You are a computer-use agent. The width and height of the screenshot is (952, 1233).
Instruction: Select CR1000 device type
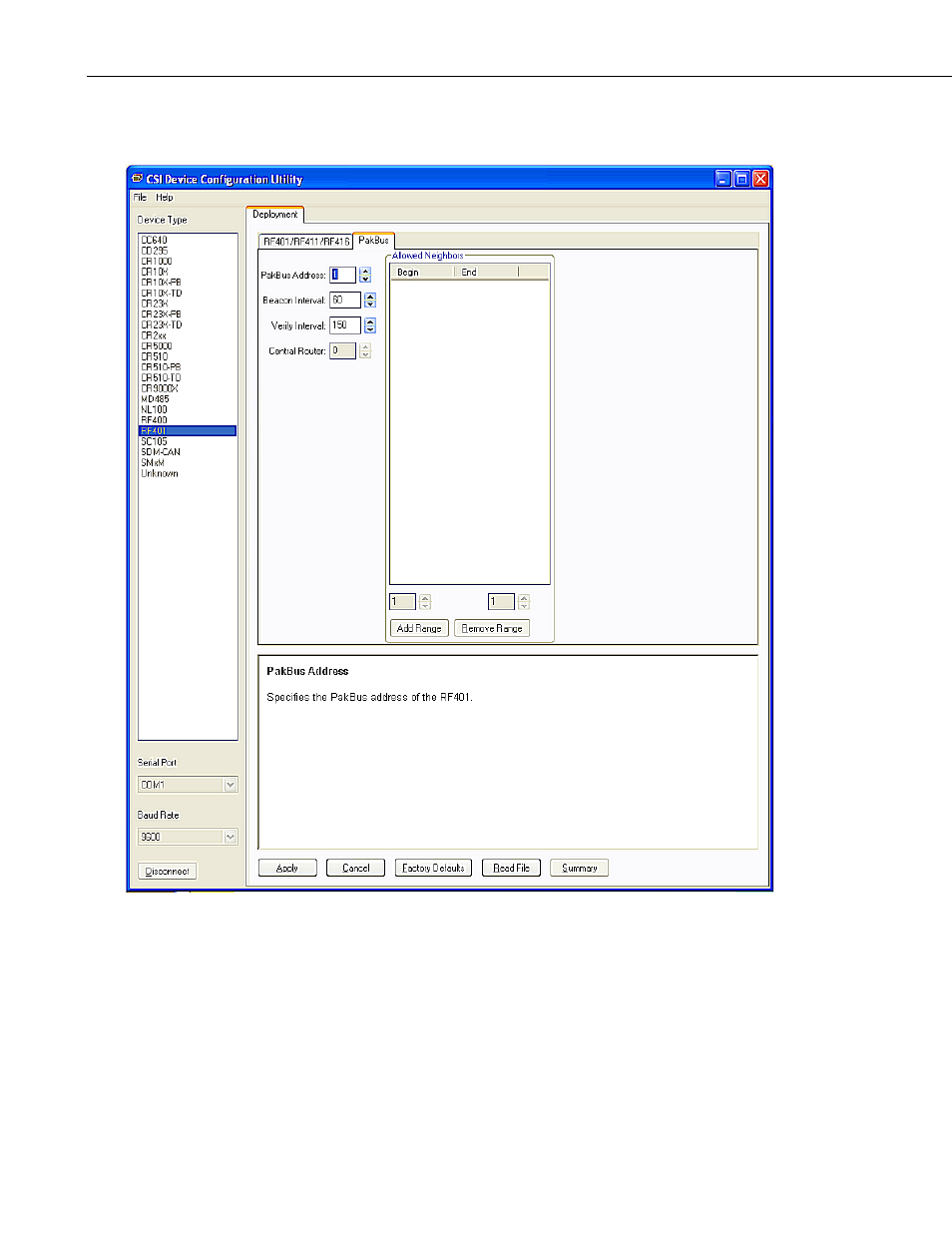click(157, 262)
